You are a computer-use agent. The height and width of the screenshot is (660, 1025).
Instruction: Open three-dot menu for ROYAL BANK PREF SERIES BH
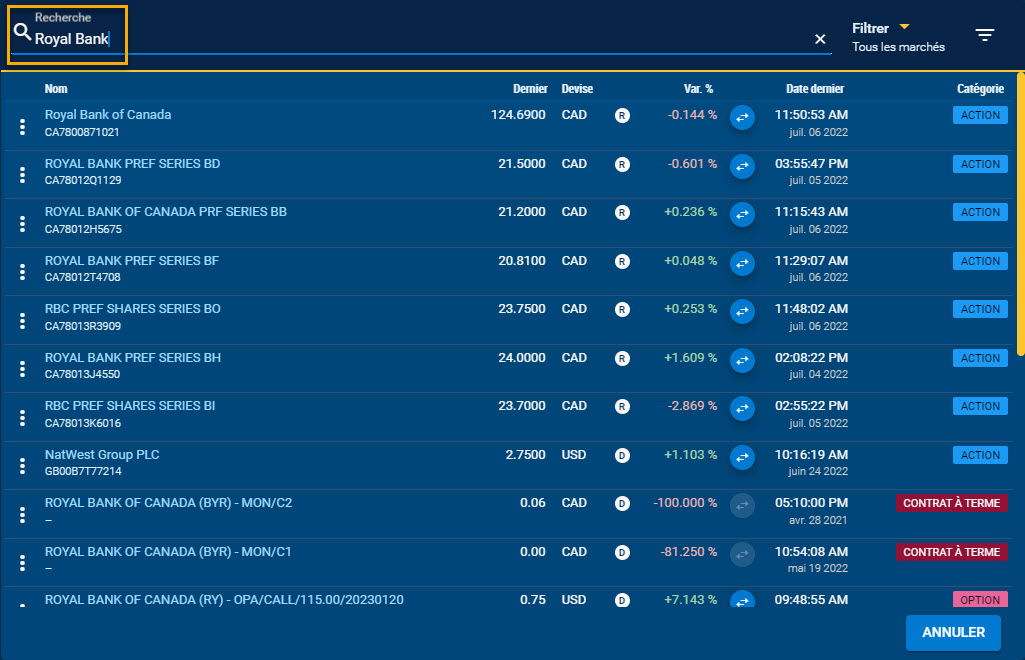point(22,370)
